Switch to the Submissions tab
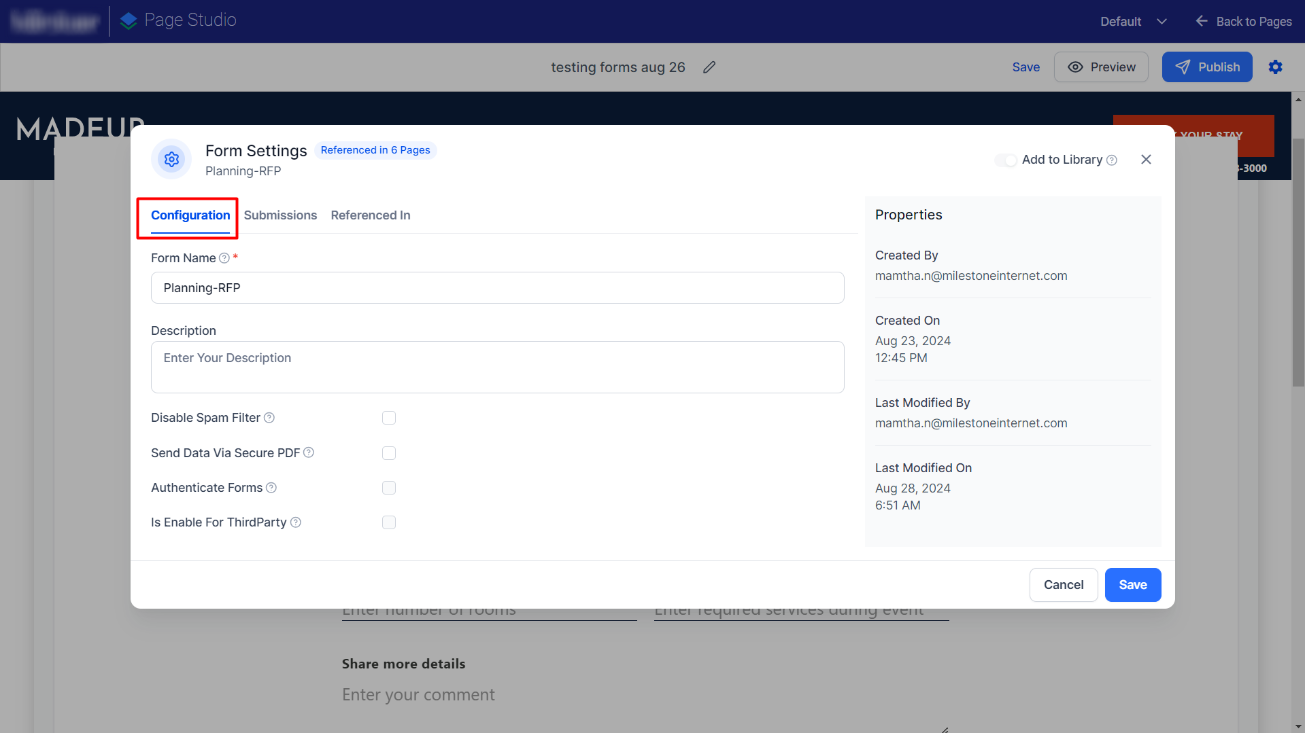This screenshot has height=733, width=1305. tap(280, 215)
